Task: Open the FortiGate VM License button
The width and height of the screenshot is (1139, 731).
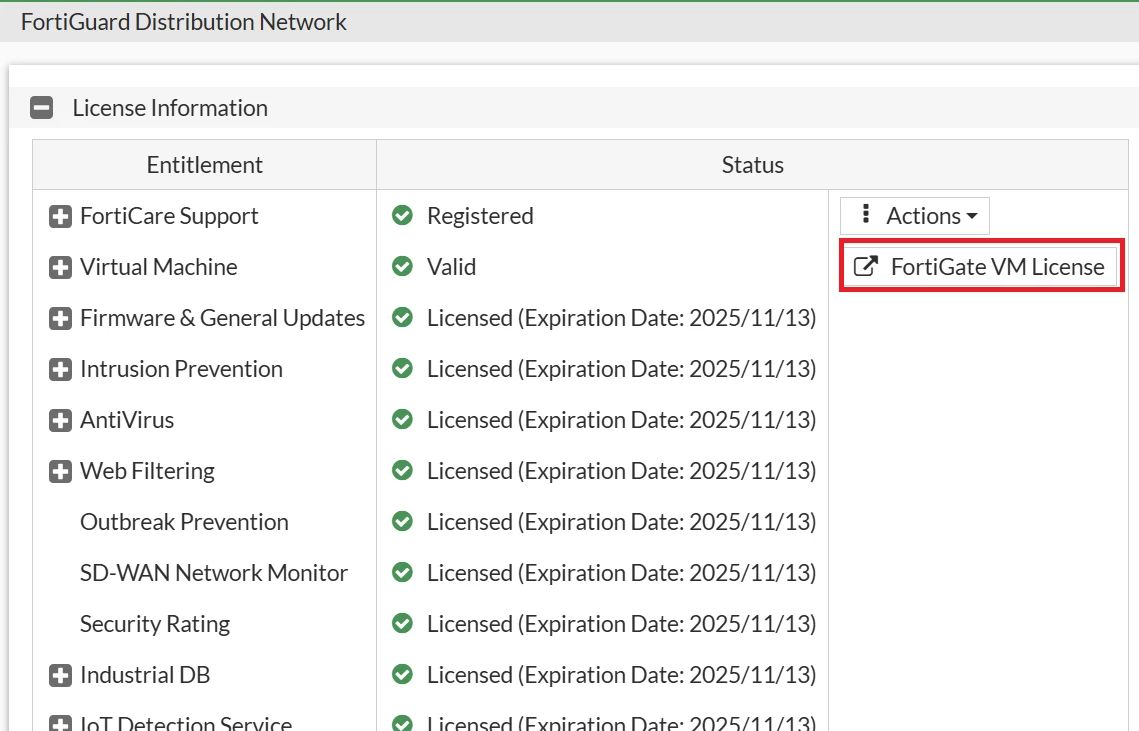Action: pyautogui.click(x=981, y=267)
